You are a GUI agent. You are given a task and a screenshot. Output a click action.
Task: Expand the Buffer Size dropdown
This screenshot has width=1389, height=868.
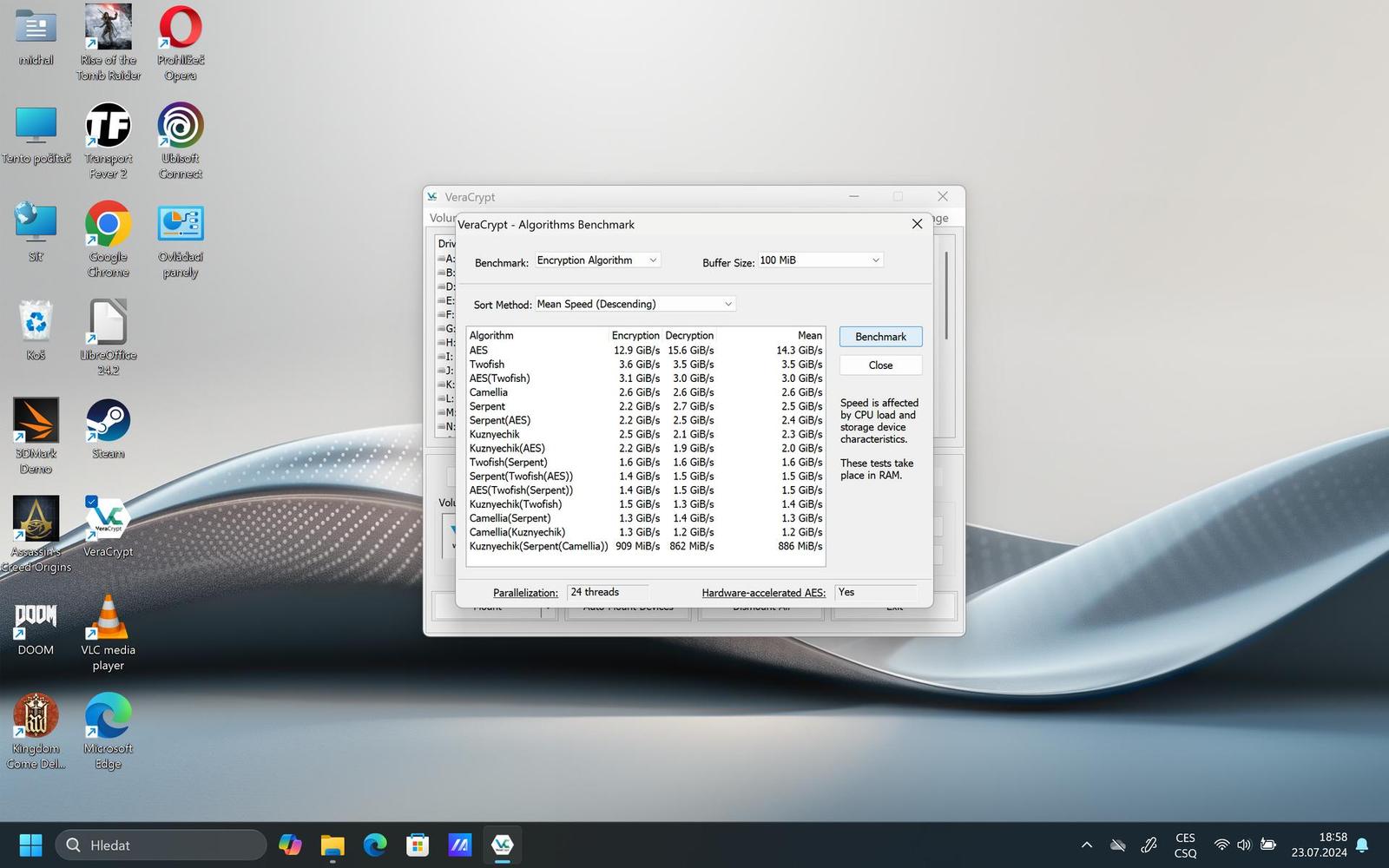(x=820, y=260)
